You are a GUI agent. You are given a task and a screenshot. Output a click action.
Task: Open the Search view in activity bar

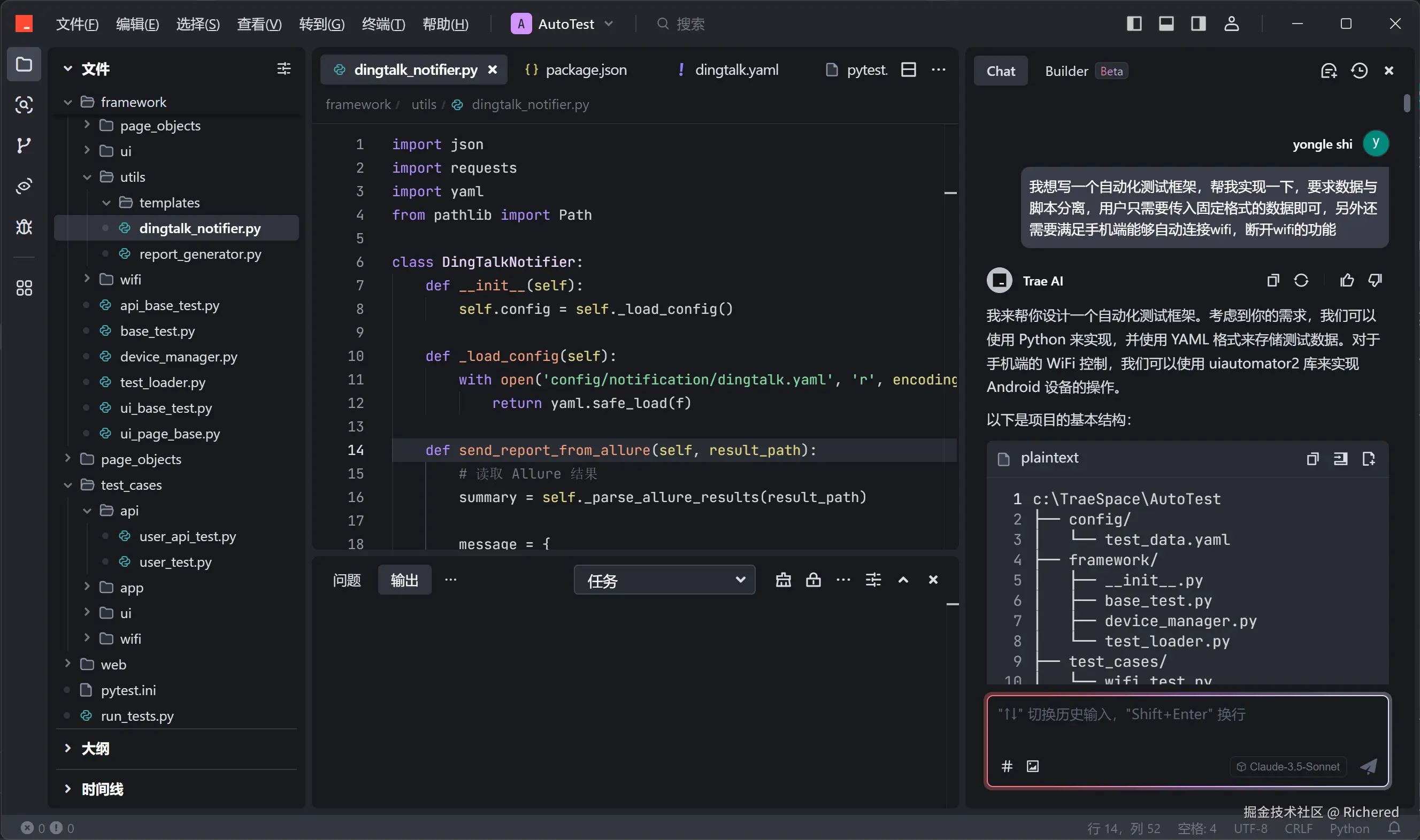click(23, 105)
